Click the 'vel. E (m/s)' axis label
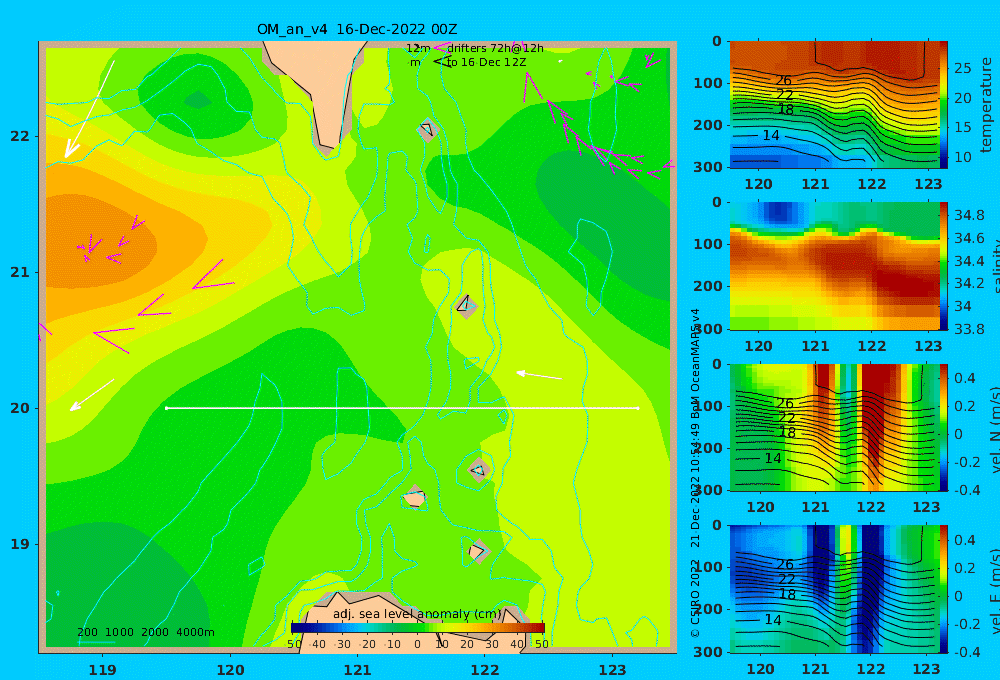 [994, 591]
